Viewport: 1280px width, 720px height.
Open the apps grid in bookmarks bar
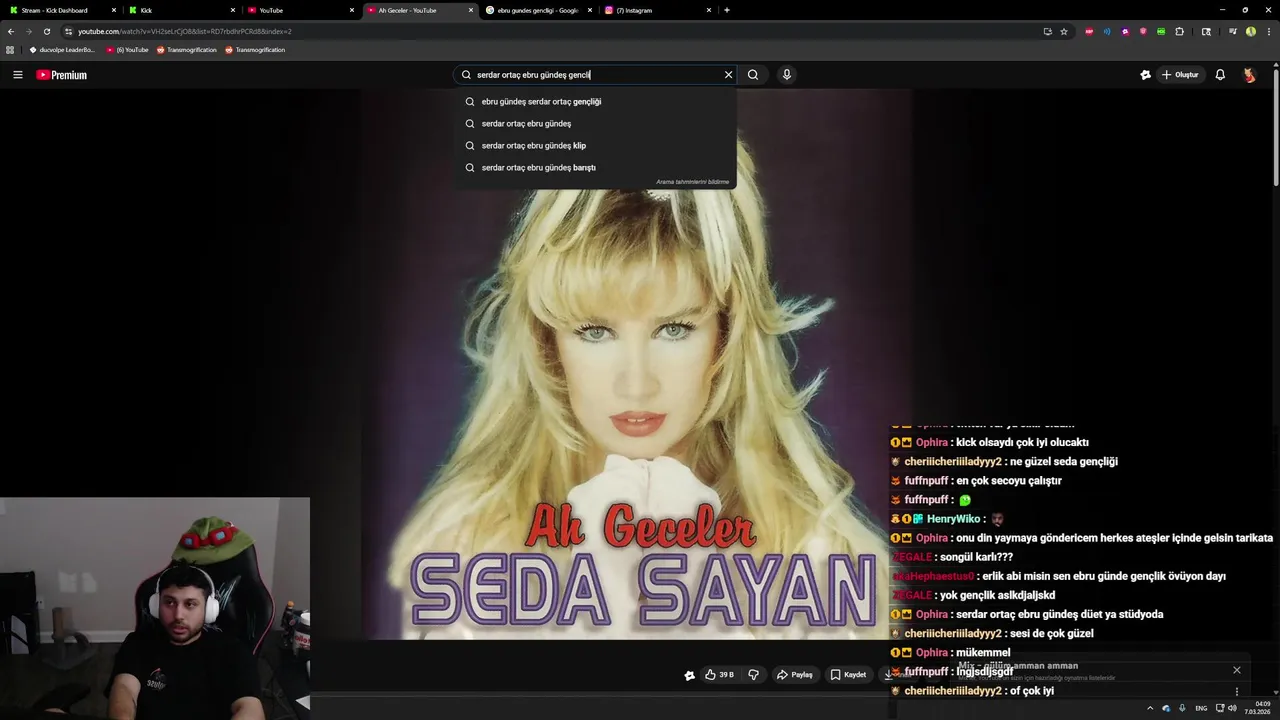10,50
